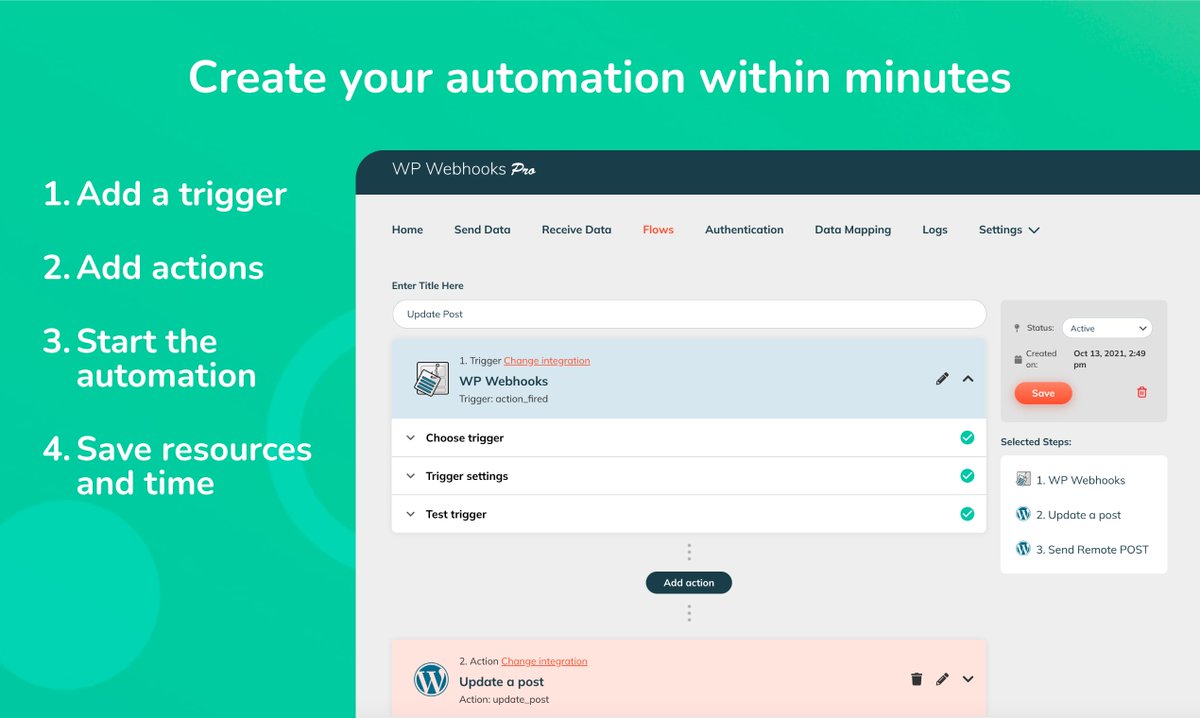The height and width of the screenshot is (718, 1200).
Task: Click the WP Webhooks trigger integration icon
Action: coord(431,379)
